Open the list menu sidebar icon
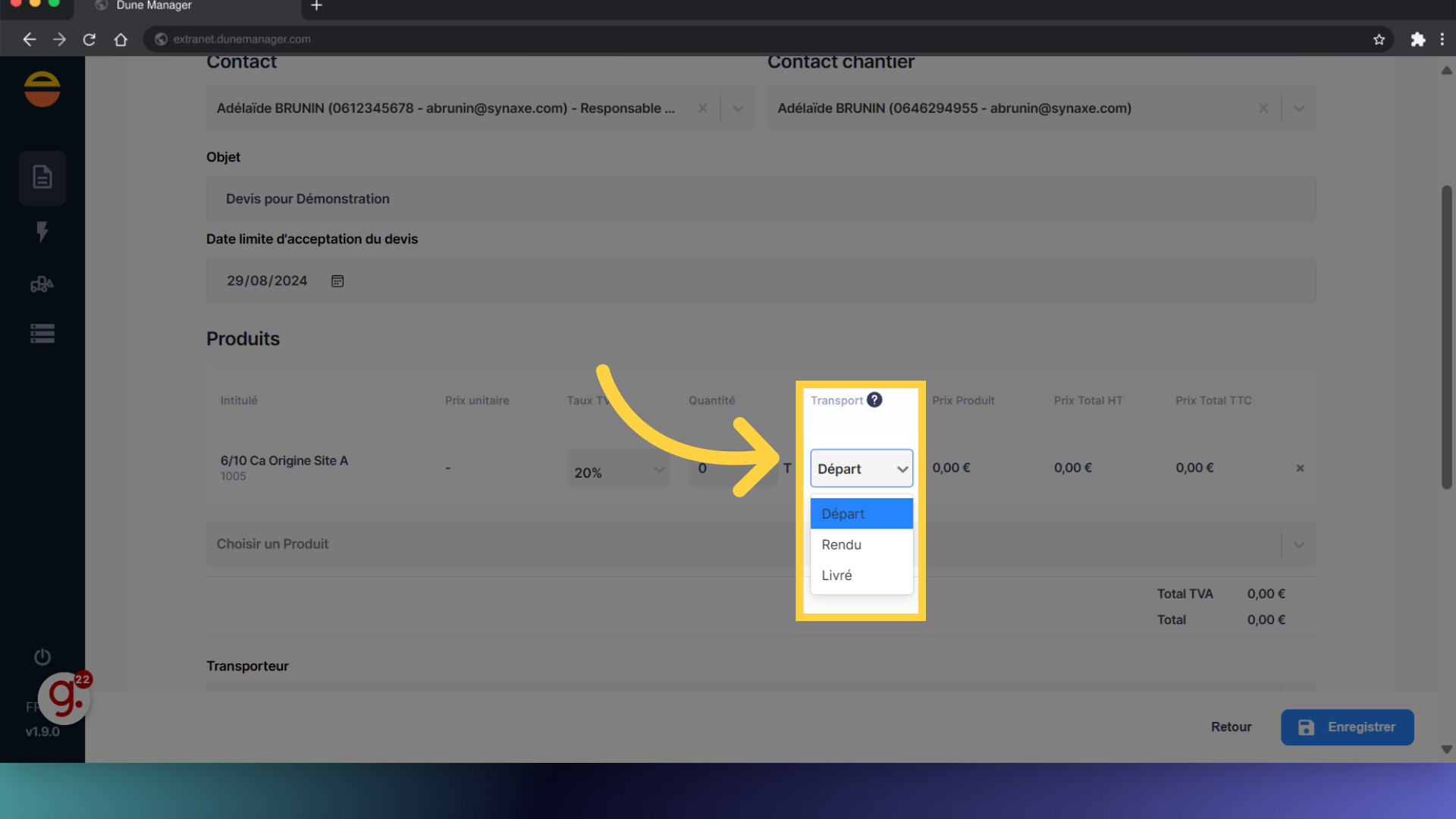 click(42, 334)
